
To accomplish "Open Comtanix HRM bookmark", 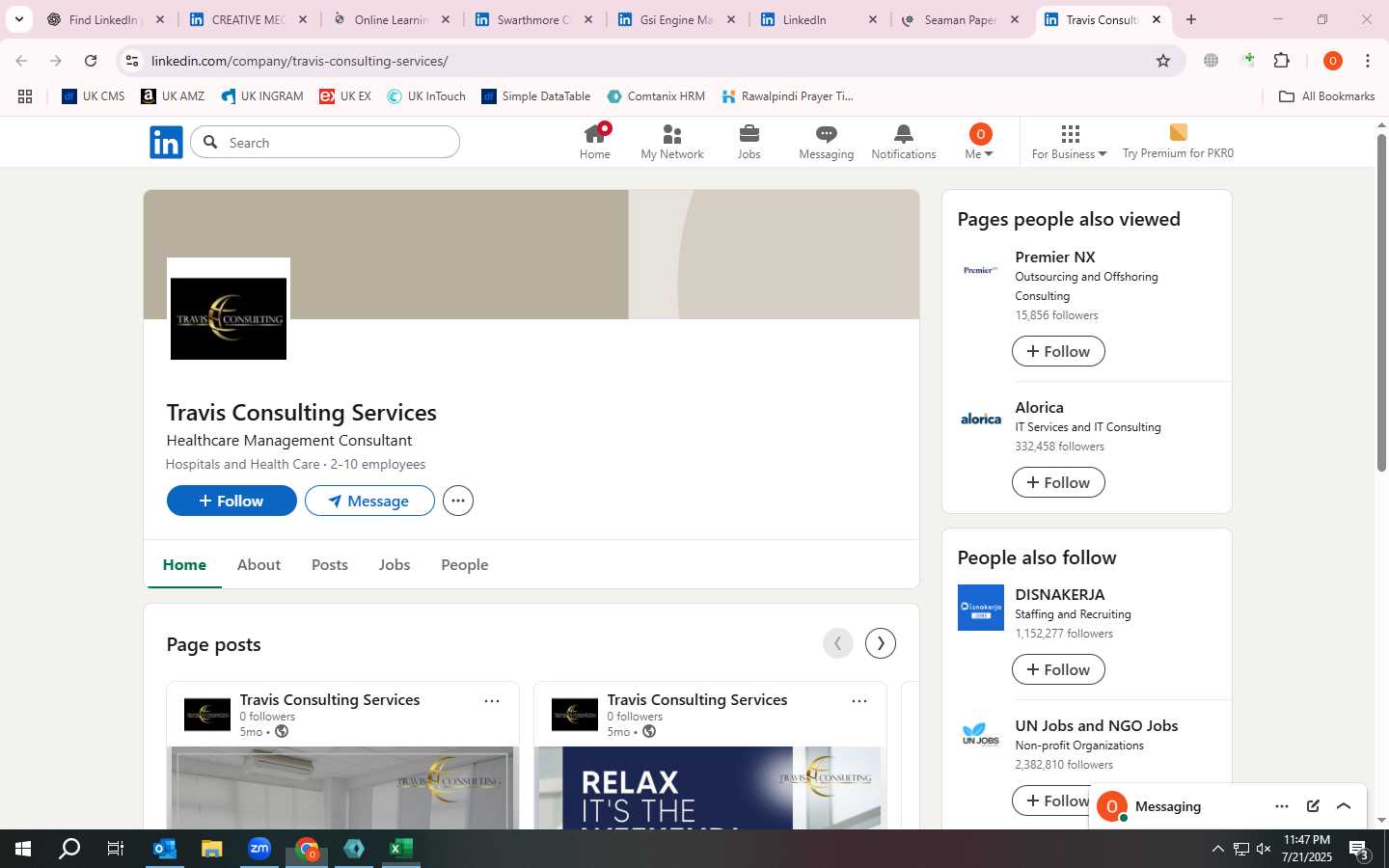I will (x=656, y=96).
